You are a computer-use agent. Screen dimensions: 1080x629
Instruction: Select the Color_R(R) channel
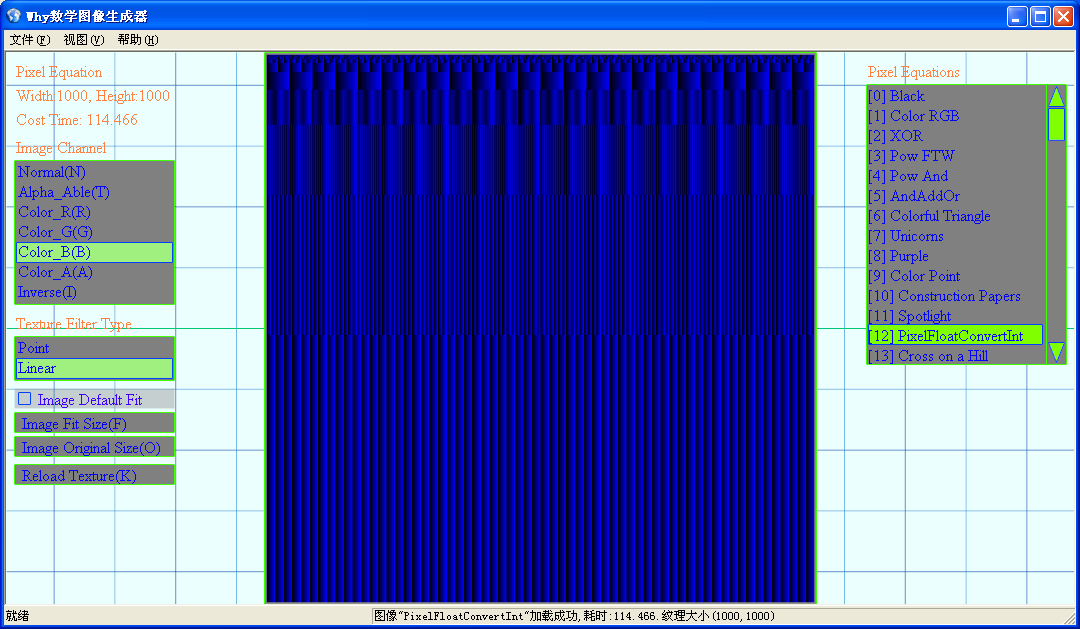94,212
